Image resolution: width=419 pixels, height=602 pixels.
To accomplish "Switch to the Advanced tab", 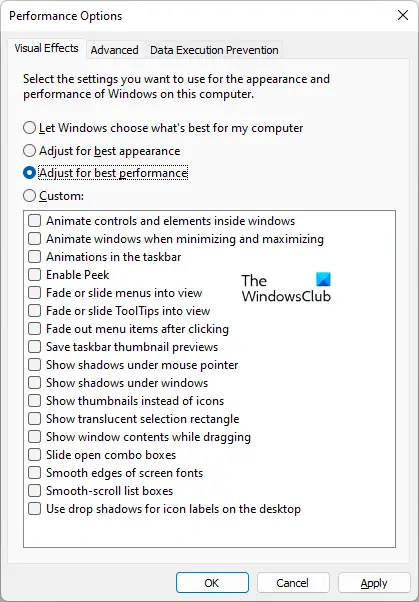I will coord(114,50).
